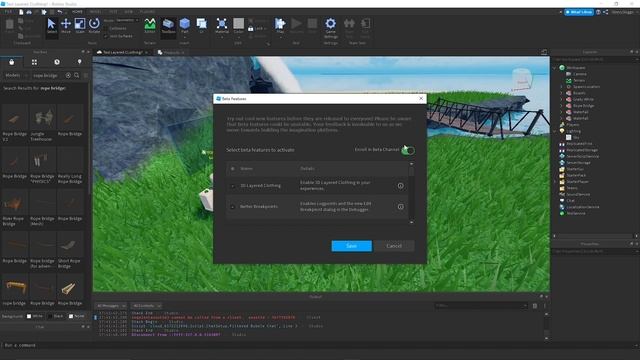Click the Stop playback button

[x=312, y=26]
